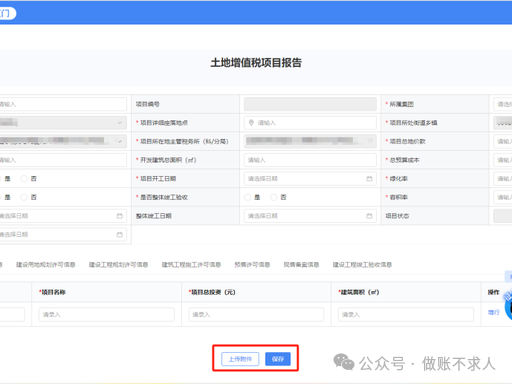Click the 土地增值税项目报告 title
The width and height of the screenshot is (512, 384).
point(256,63)
